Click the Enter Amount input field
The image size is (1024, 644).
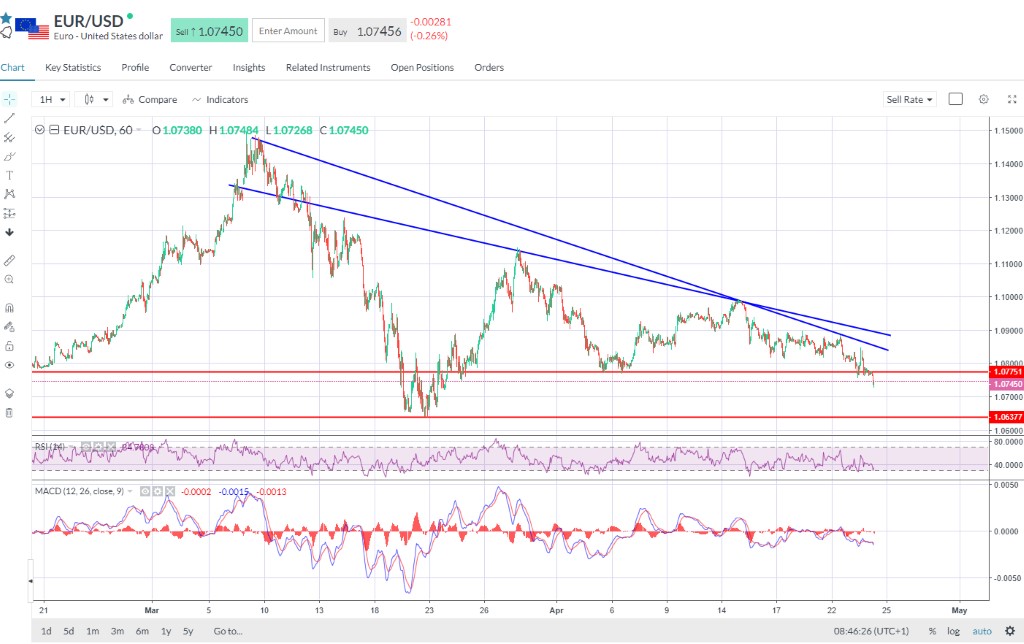288,31
